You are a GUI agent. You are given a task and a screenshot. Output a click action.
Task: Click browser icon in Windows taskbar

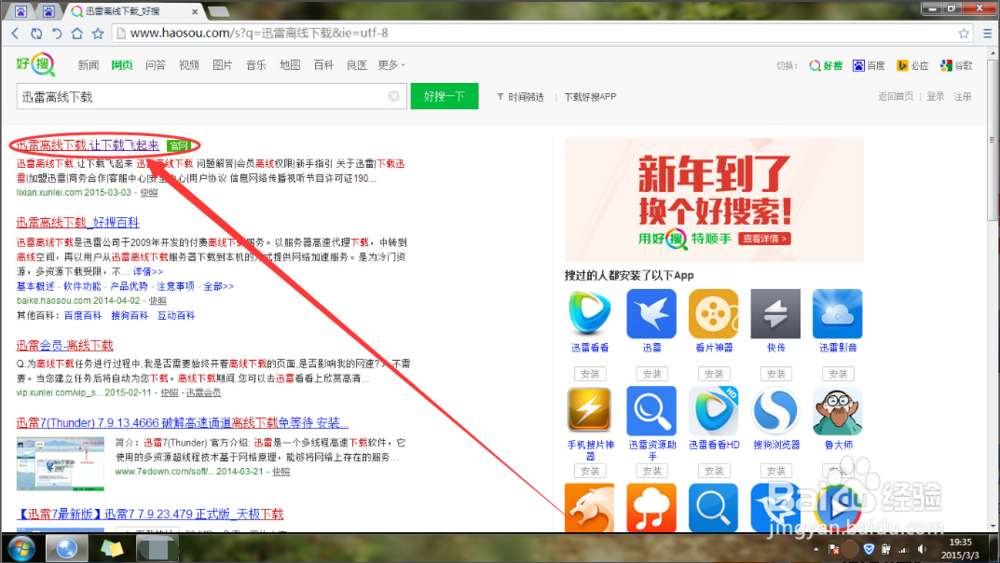pyautogui.click(x=66, y=548)
